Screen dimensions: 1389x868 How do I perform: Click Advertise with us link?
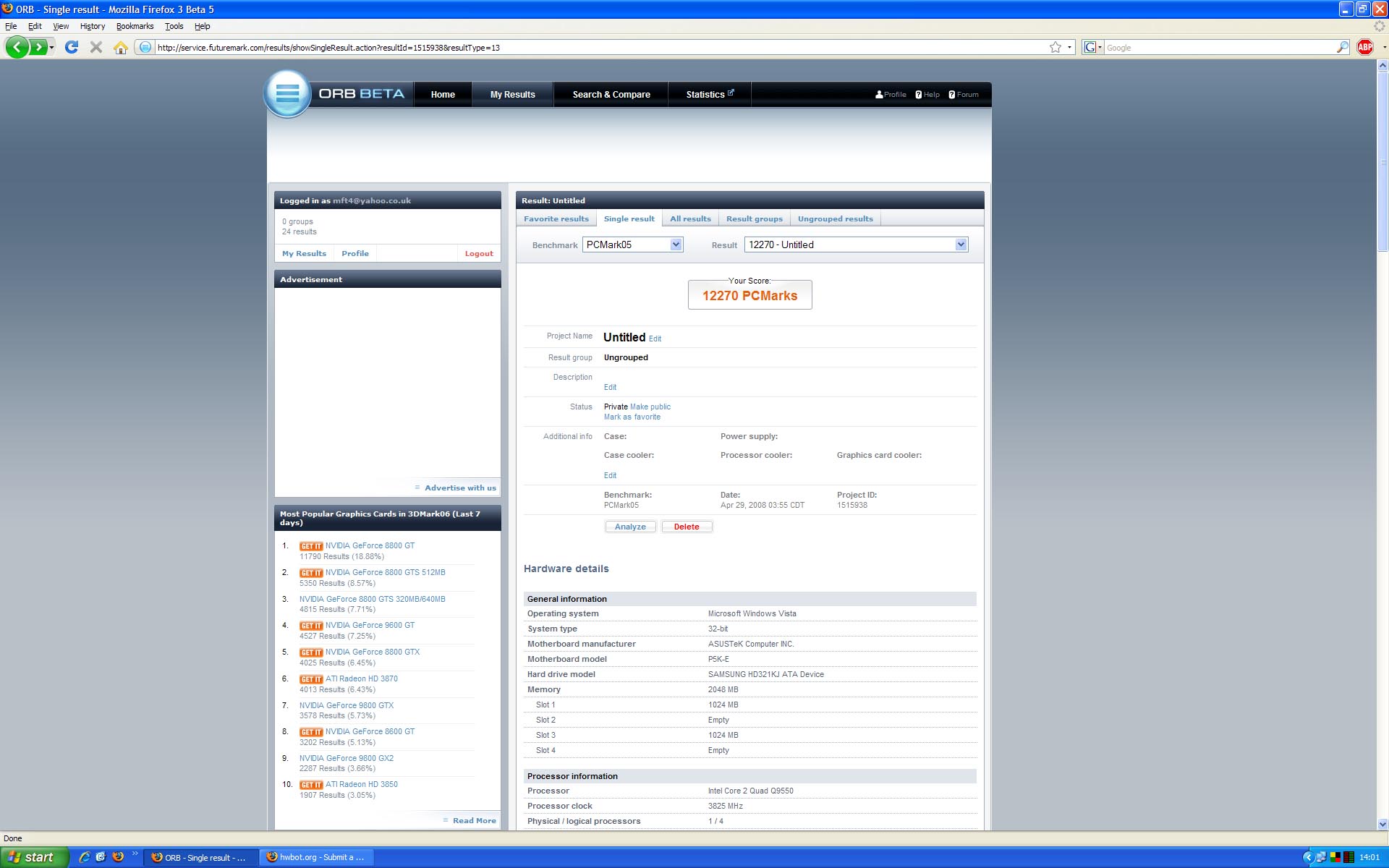460,488
